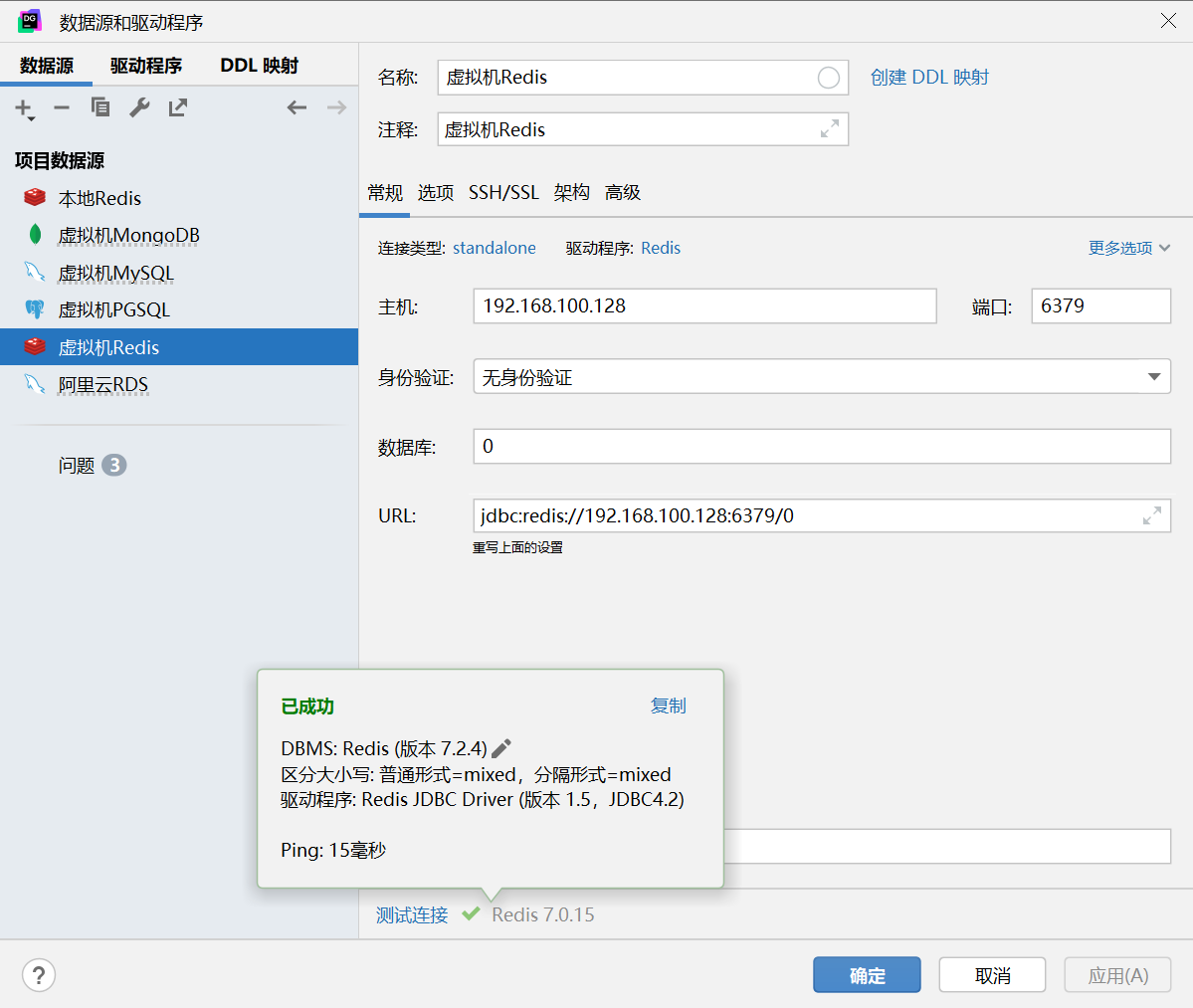Expand the 更多选项 dropdown
The height and width of the screenshot is (1008, 1193).
(1129, 248)
